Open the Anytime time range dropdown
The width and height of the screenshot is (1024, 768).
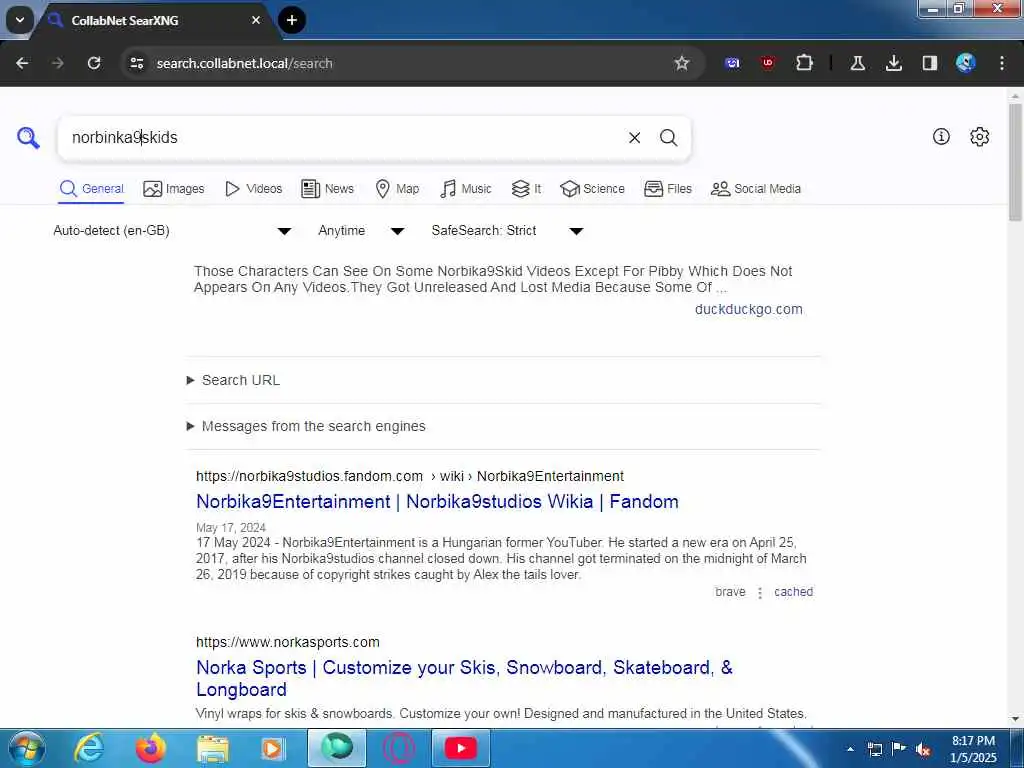(x=360, y=231)
